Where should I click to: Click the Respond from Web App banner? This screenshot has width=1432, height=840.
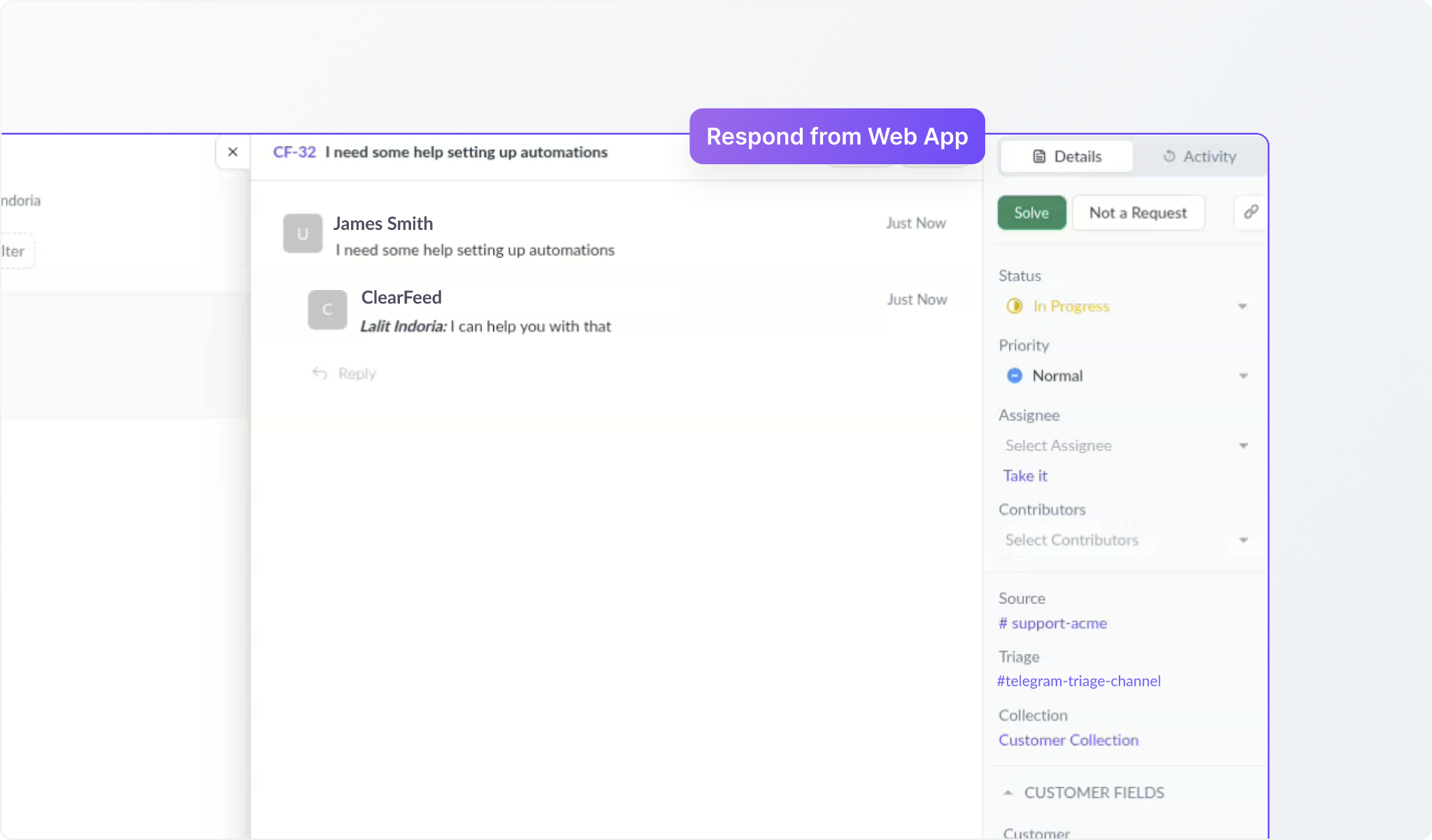click(x=837, y=136)
